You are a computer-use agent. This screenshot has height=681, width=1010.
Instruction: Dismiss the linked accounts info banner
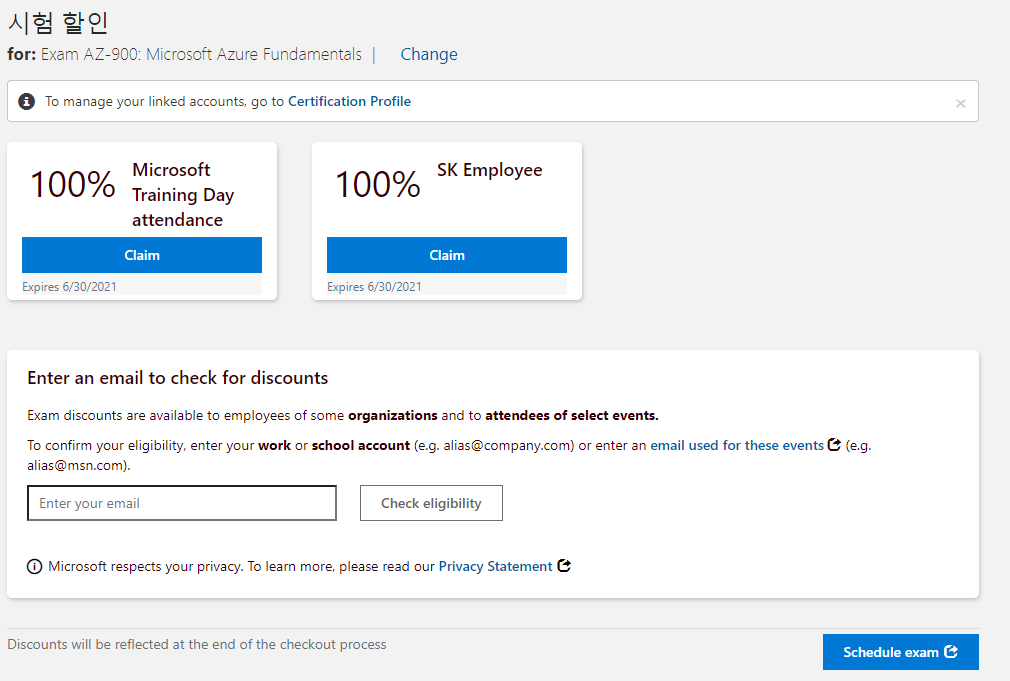pos(960,103)
